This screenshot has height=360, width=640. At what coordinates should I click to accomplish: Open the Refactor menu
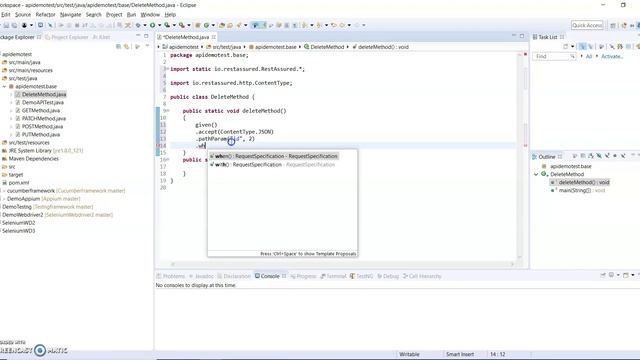(45, 15)
